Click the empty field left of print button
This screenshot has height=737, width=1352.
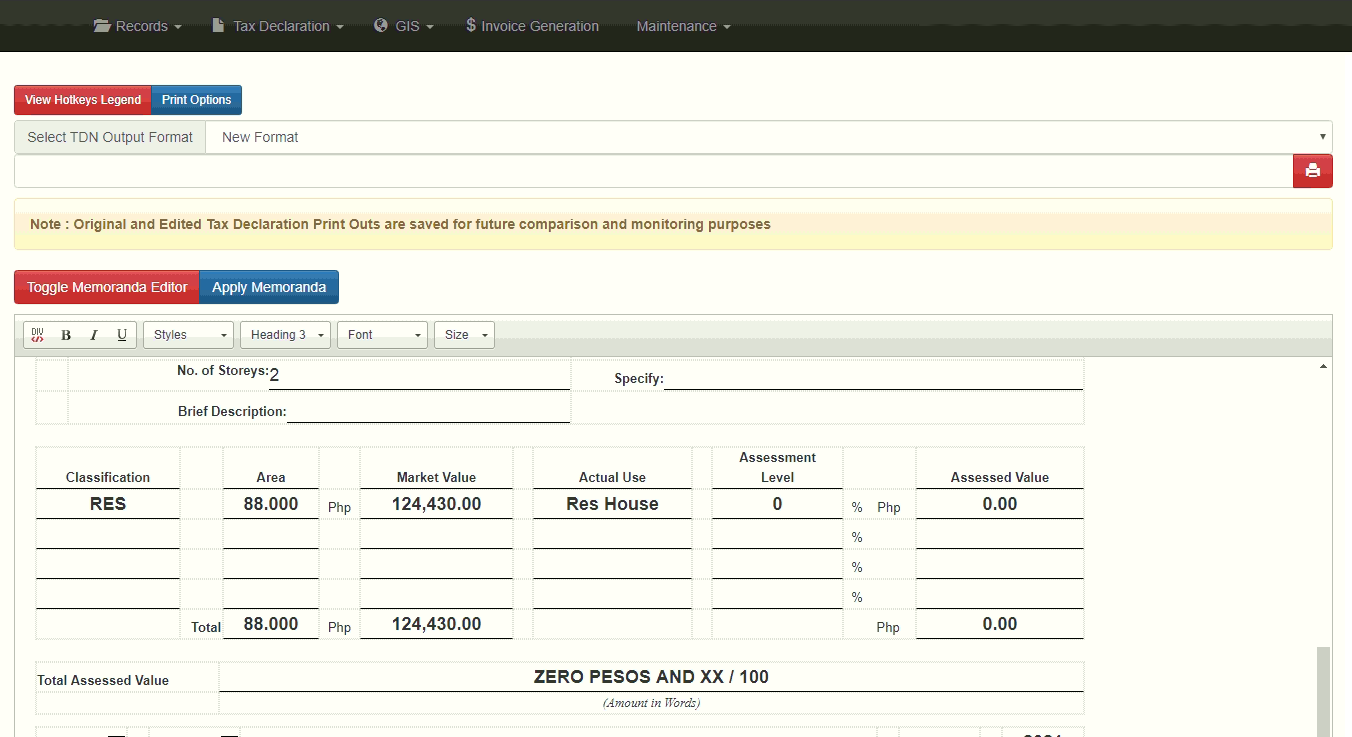[x=654, y=171]
